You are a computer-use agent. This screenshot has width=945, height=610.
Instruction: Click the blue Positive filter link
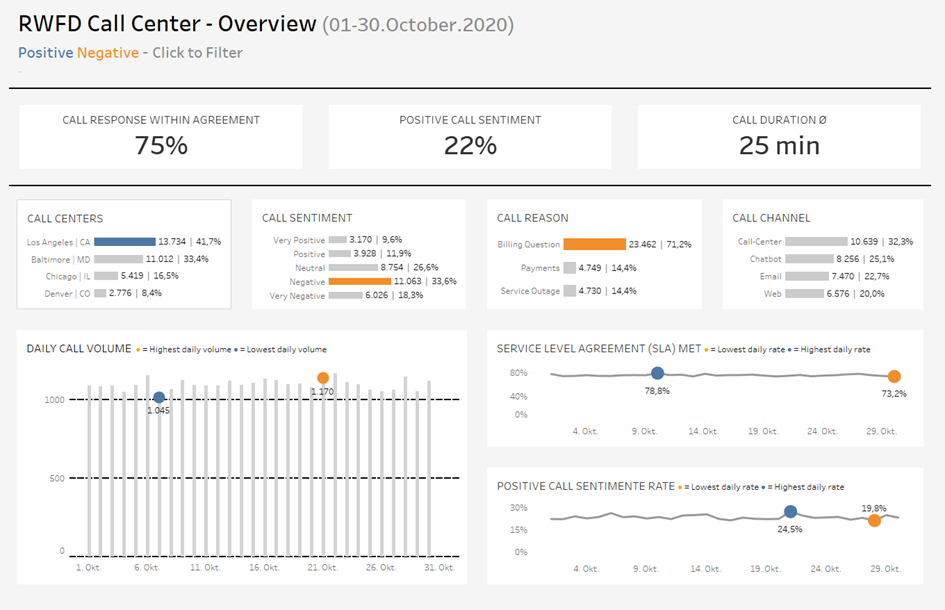pyautogui.click(x=45, y=53)
